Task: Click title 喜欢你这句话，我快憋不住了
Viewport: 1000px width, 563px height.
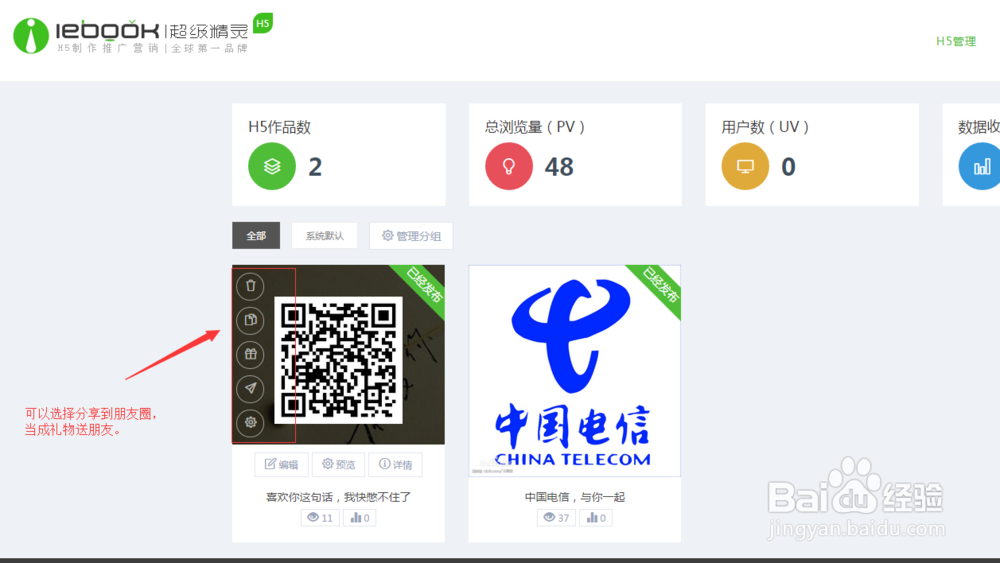Action: (339, 497)
